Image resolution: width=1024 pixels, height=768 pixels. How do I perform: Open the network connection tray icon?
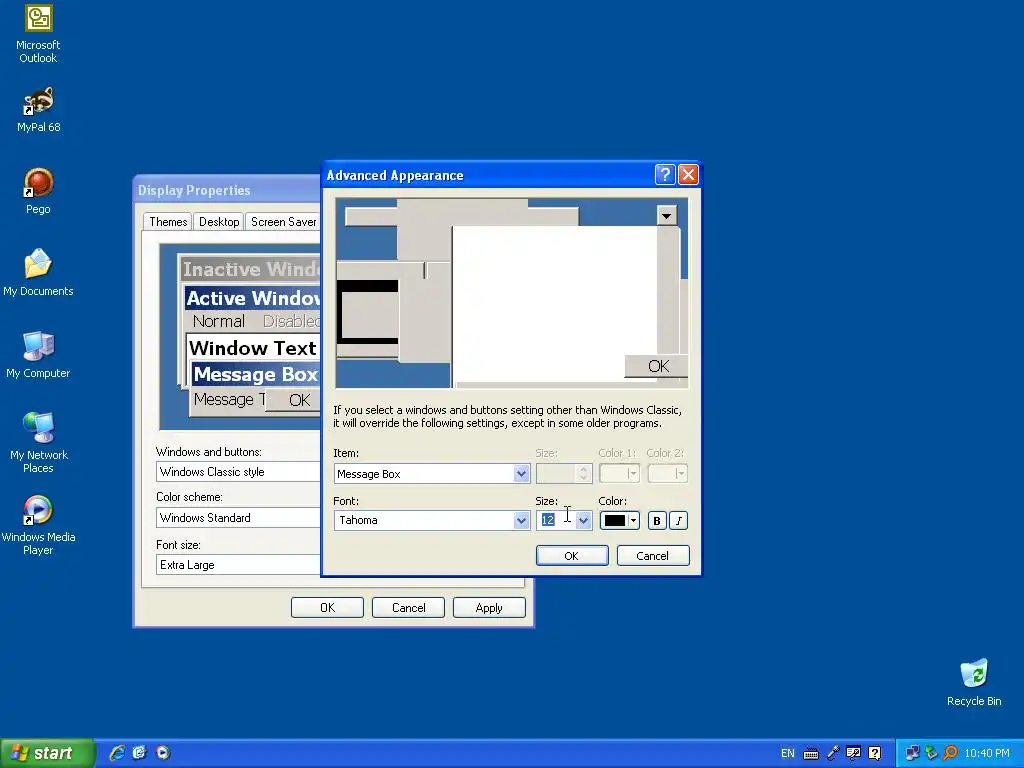[x=912, y=754]
